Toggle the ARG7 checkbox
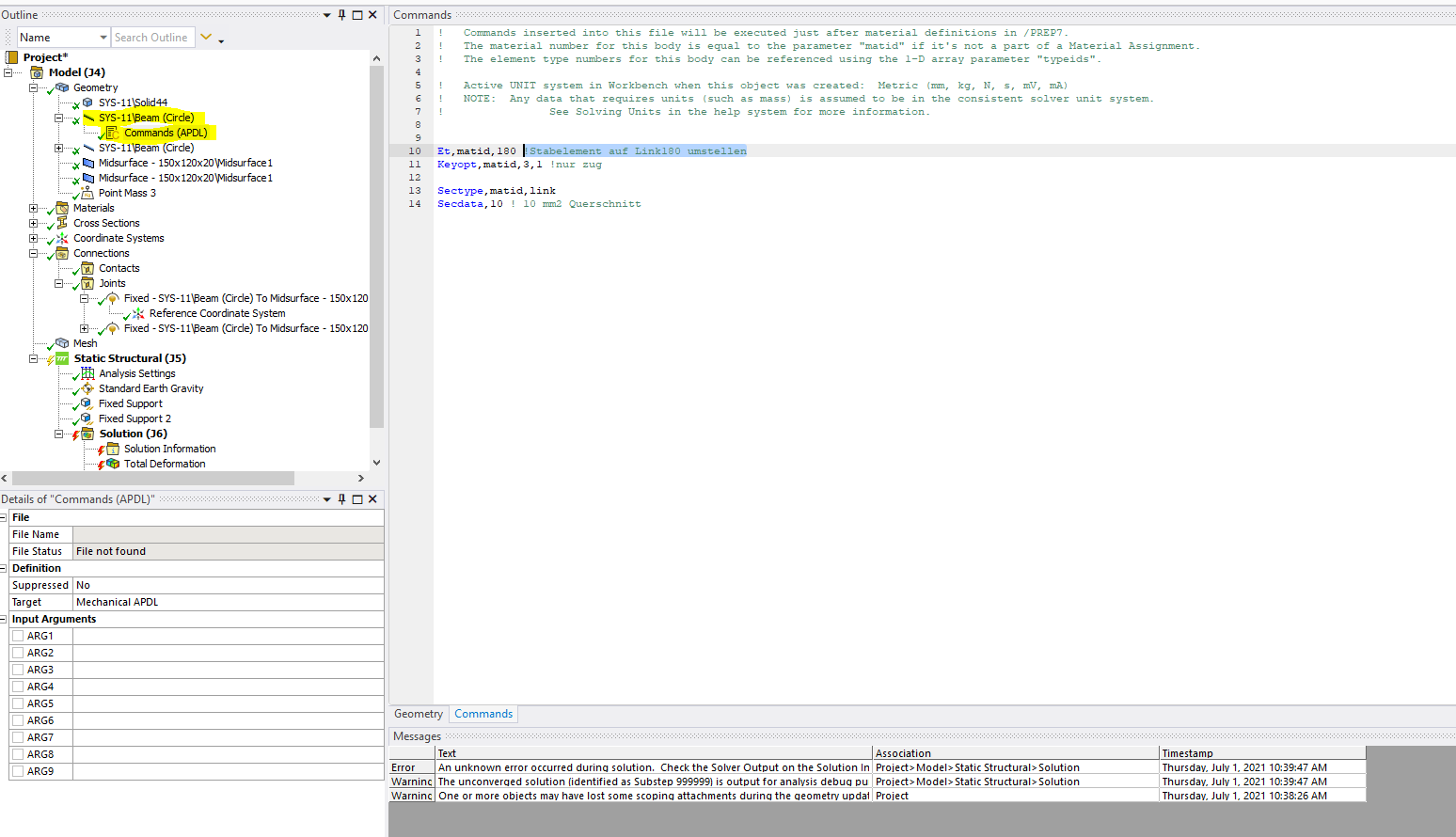The height and width of the screenshot is (837, 1456). [18, 737]
